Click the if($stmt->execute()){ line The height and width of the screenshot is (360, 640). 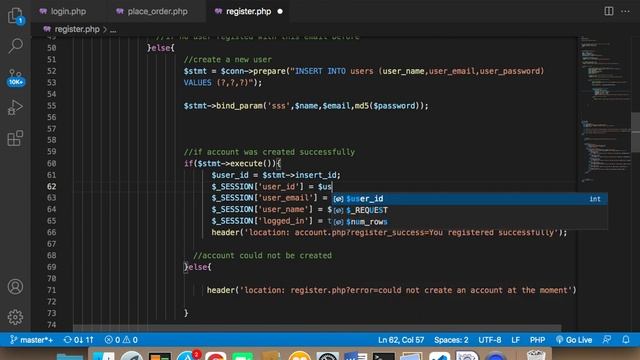click(x=232, y=163)
